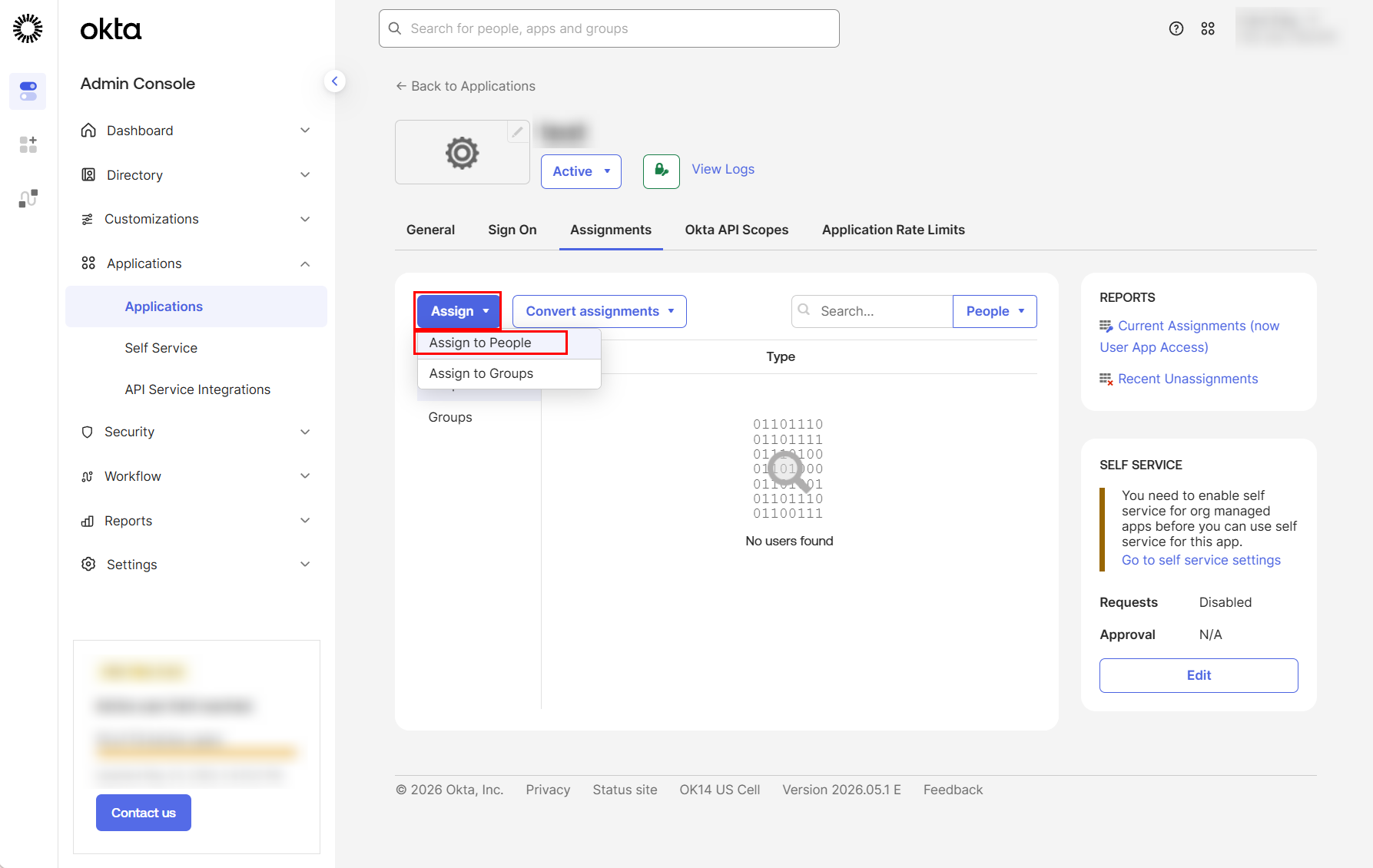The width and height of the screenshot is (1373, 868).
Task: Open help via the question mark icon
Action: (x=1176, y=28)
